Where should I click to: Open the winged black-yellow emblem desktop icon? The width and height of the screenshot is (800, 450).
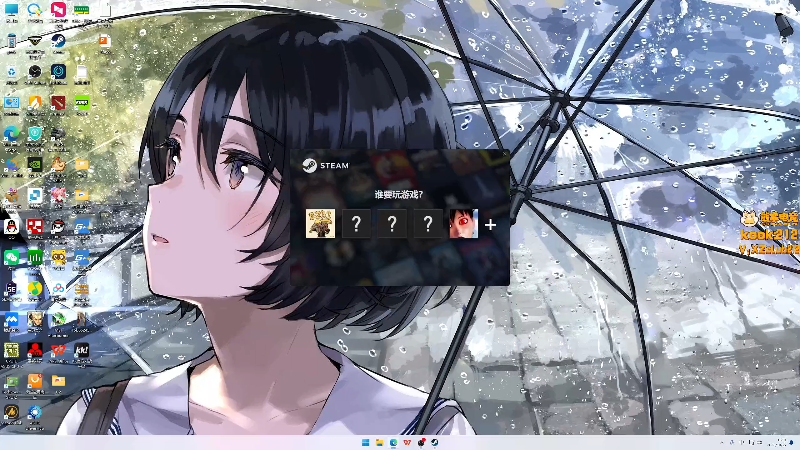(35, 41)
